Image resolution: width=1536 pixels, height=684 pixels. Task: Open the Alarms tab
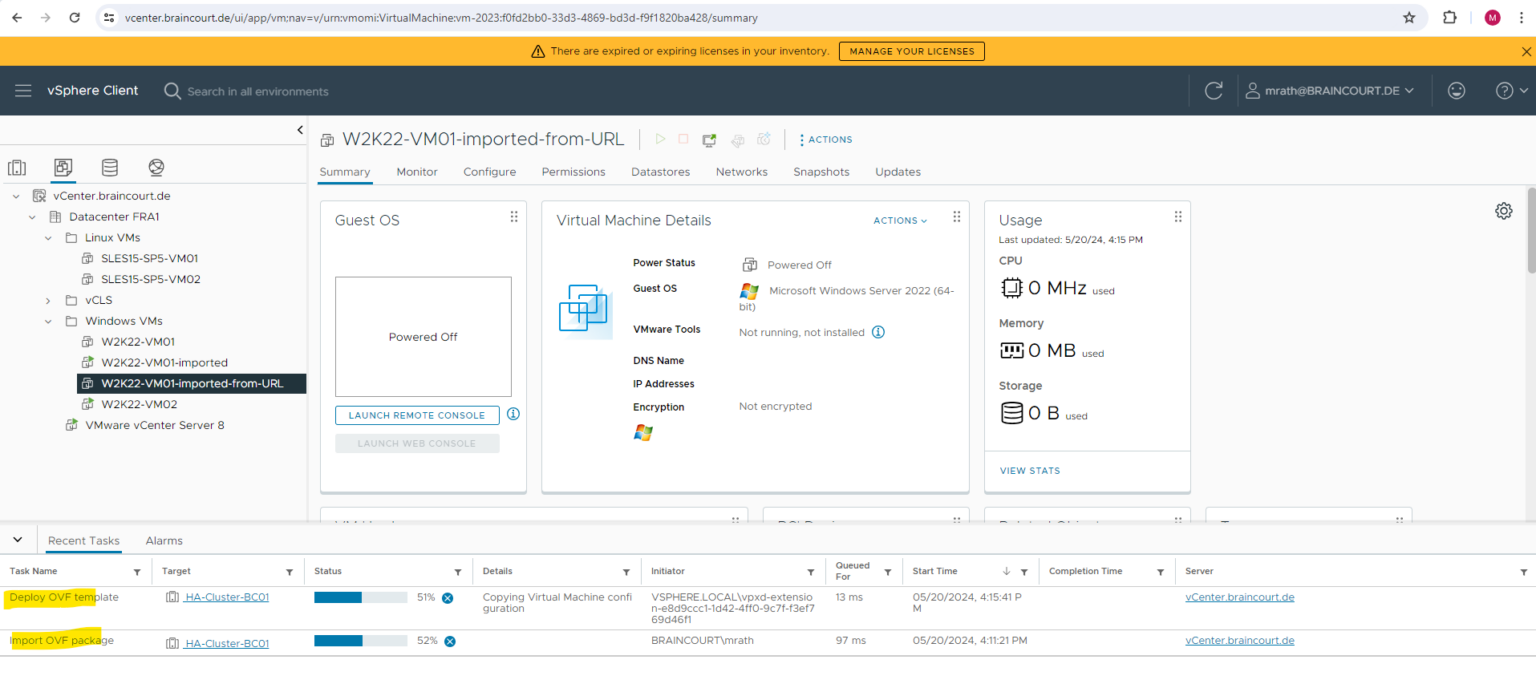[x=163, y=540]
